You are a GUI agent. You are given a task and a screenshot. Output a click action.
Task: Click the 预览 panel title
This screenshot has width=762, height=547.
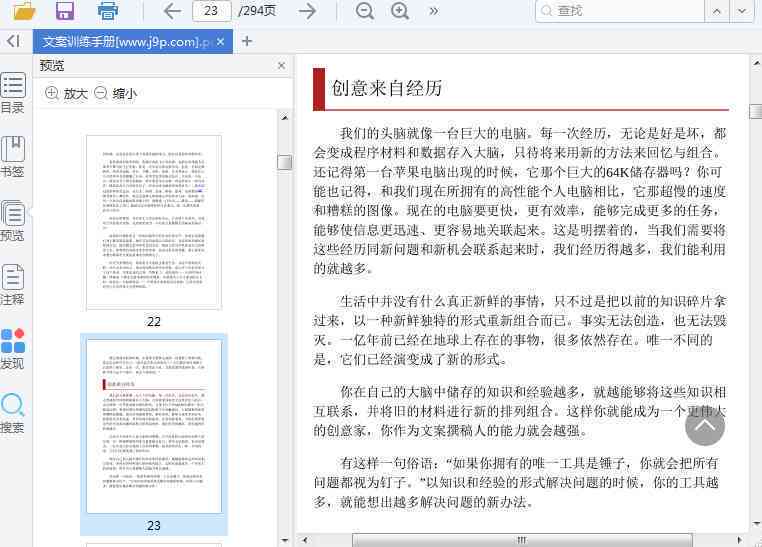tap(52, 66)
